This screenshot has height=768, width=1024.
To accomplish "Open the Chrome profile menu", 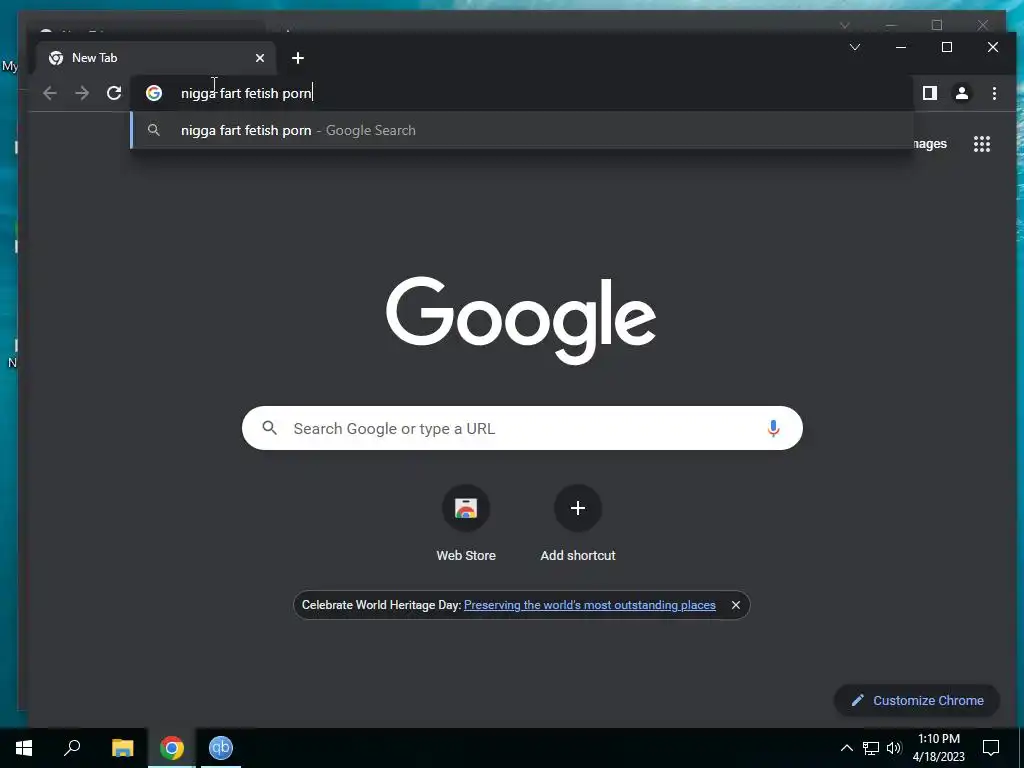I will coord(962,93).
